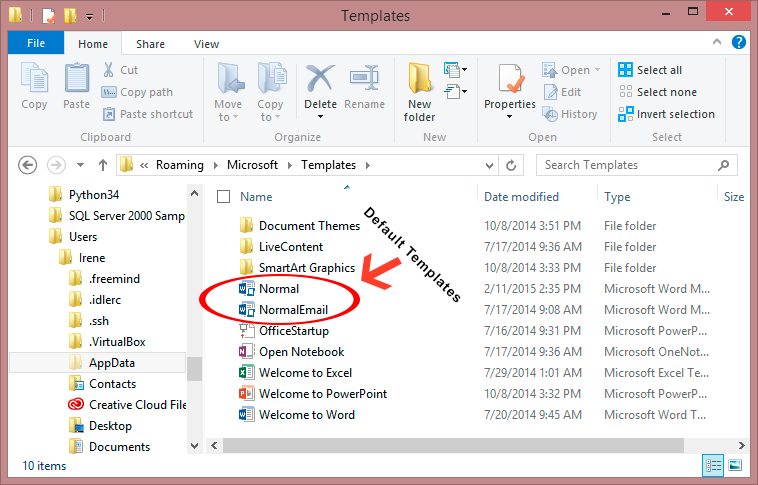The height and width of the screenshot is (485, 758).
Task: Expand the Properties dropdown arrow
Action: point(509,117)
